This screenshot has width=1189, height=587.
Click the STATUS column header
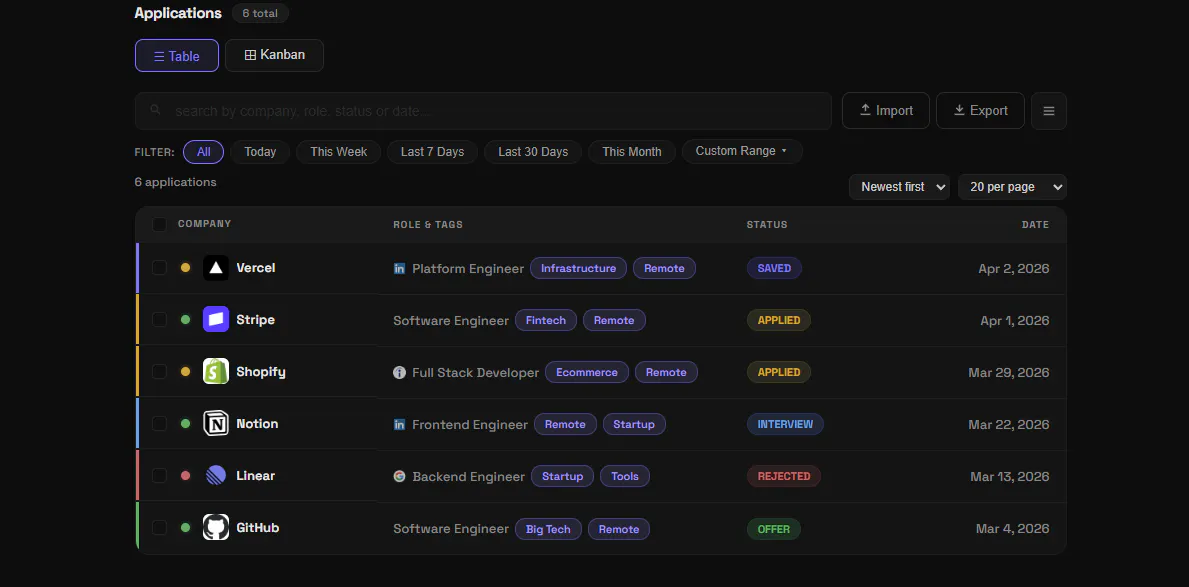click(767, 224)
